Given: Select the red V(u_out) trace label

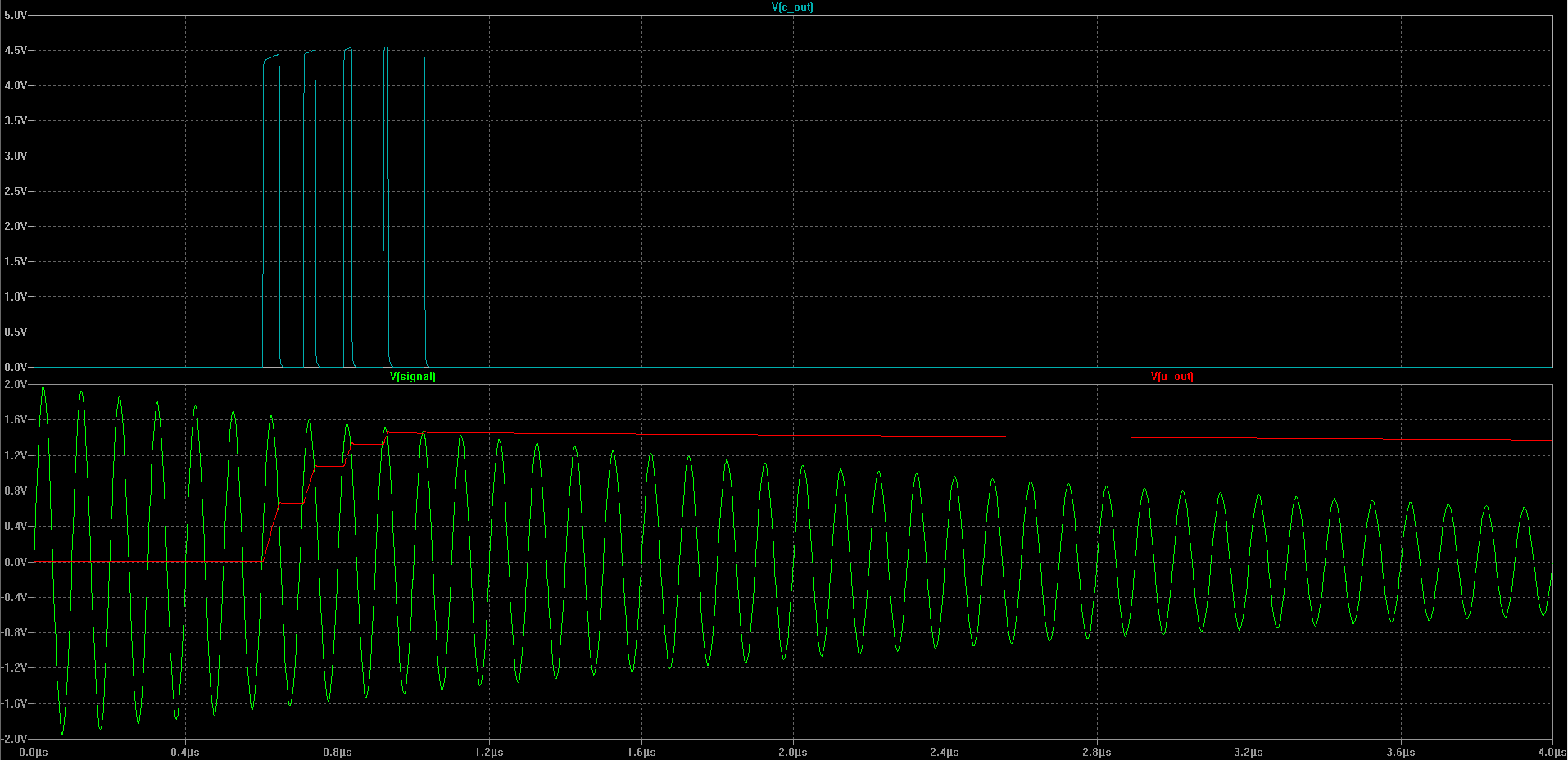Looking at the screenshot, I should click(1171, 377).
